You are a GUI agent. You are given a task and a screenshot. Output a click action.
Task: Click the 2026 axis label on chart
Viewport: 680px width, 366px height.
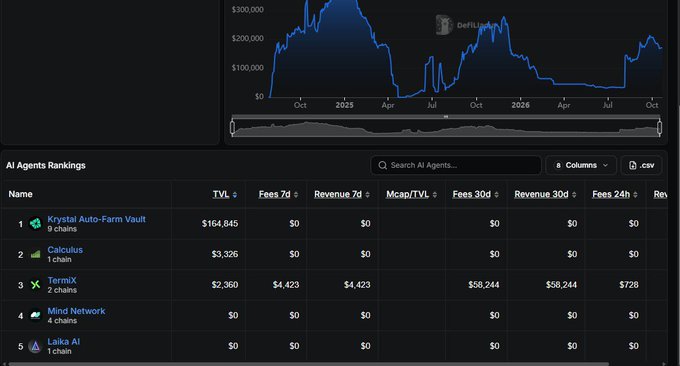point(520,105)
